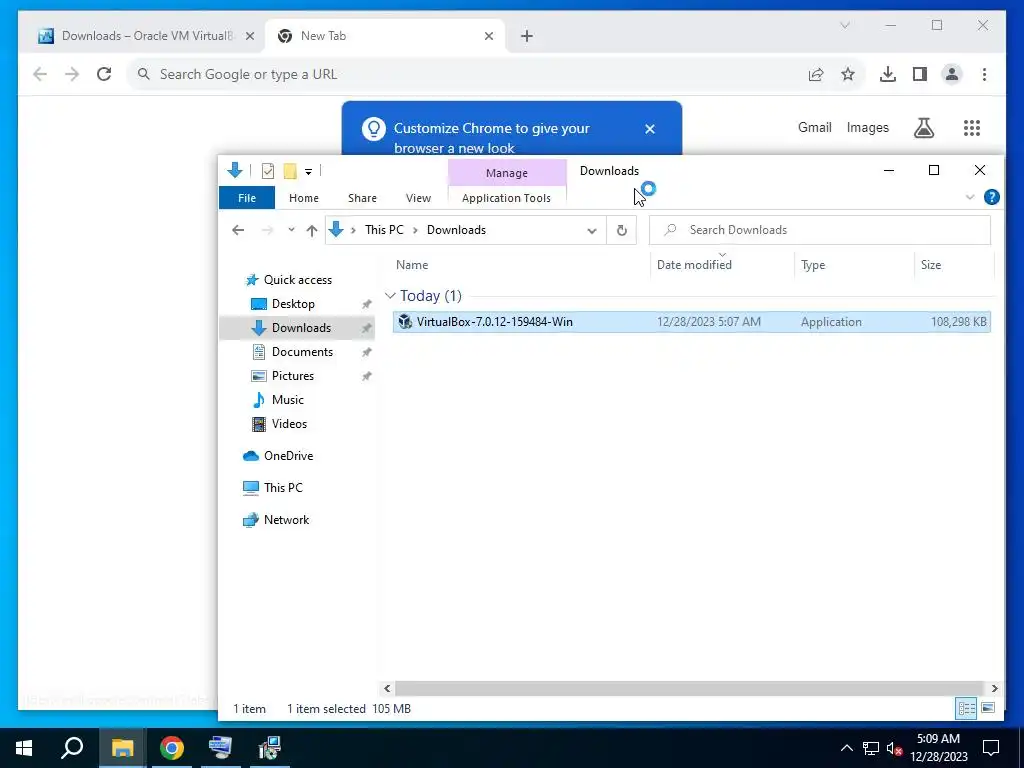Sort files by the Size column
The height and width of the screenshot is (768, 1024).
(953, 265)
